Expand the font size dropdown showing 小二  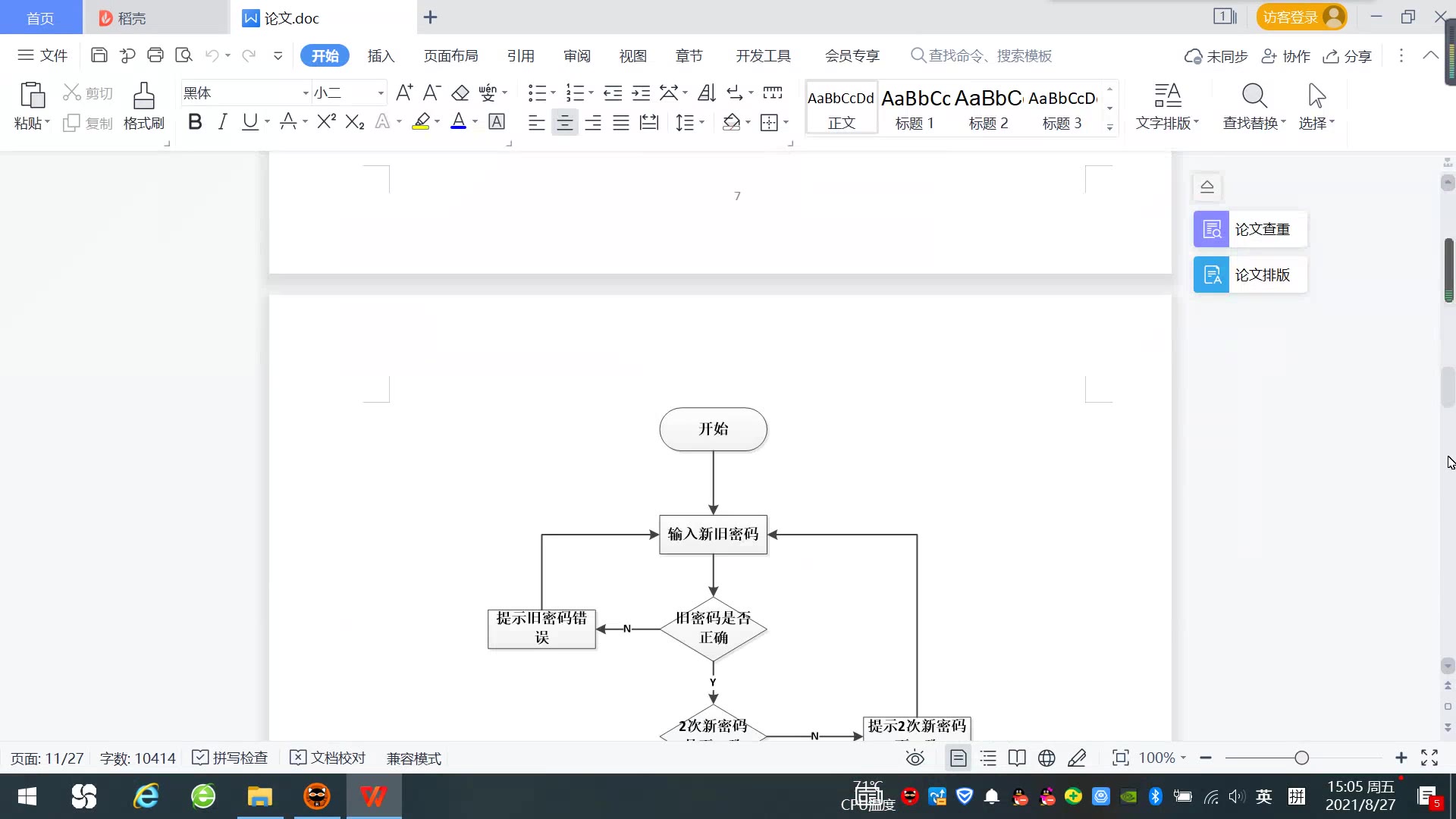click(x=381, y=93)
